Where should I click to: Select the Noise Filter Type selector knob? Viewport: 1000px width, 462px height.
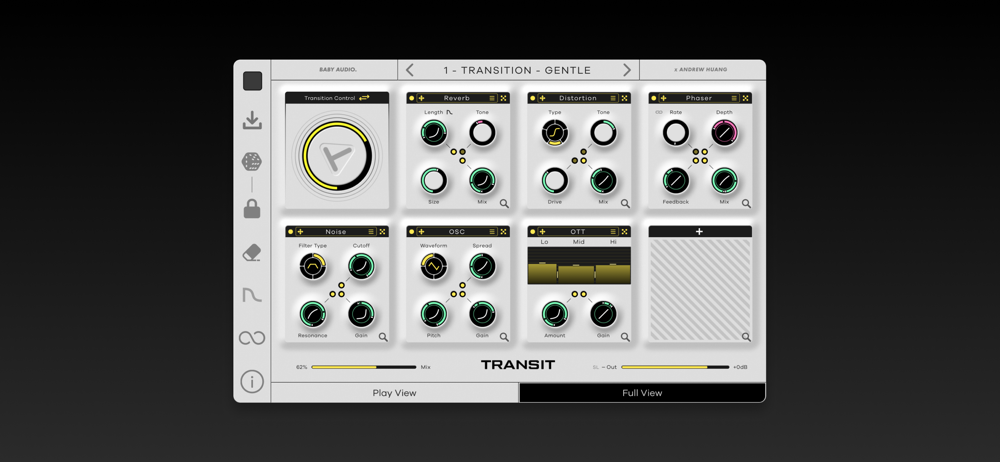(x=312, y=266)
